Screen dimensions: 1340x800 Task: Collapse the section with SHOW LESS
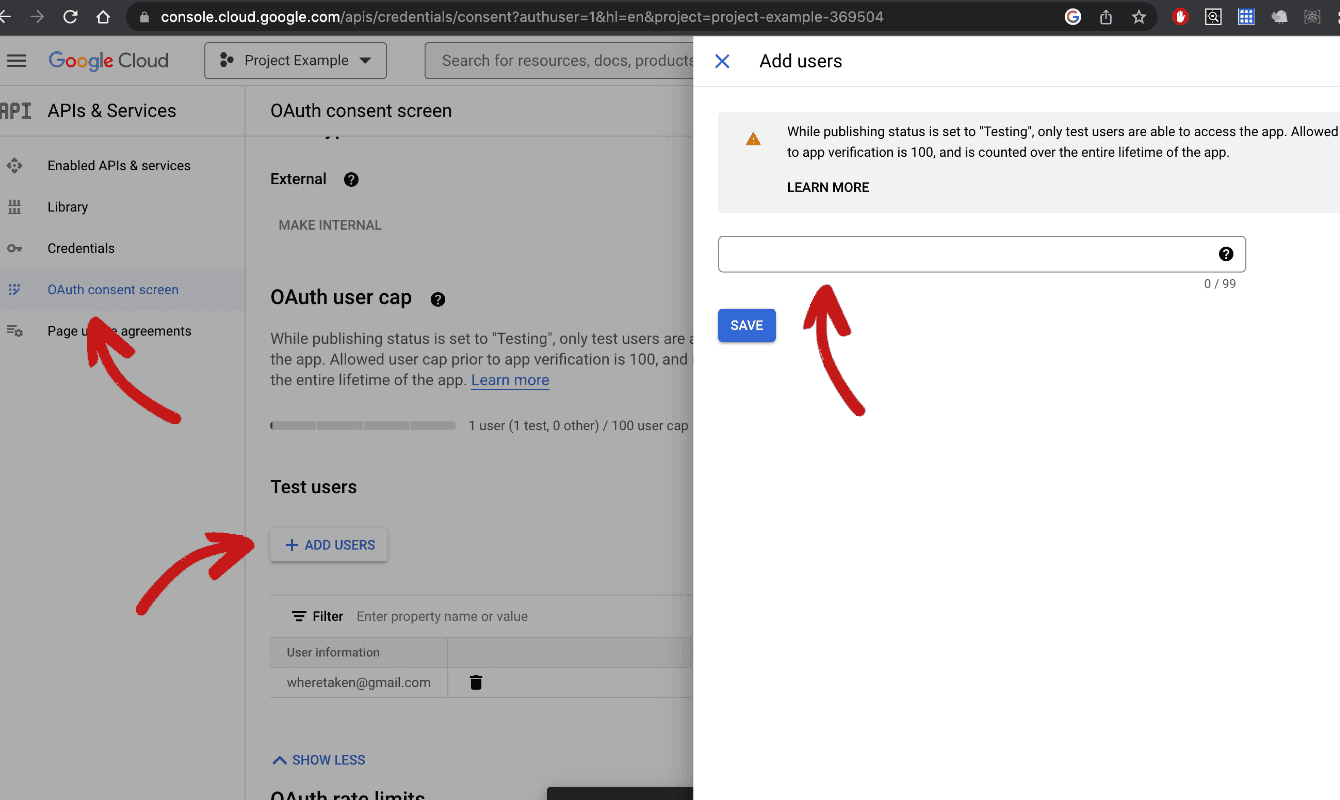tap(319, 760)
